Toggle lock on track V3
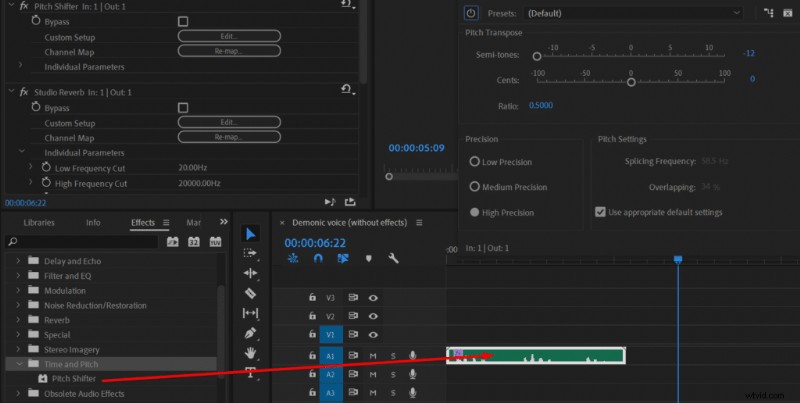Screen dimensions: 800x403 312,297
